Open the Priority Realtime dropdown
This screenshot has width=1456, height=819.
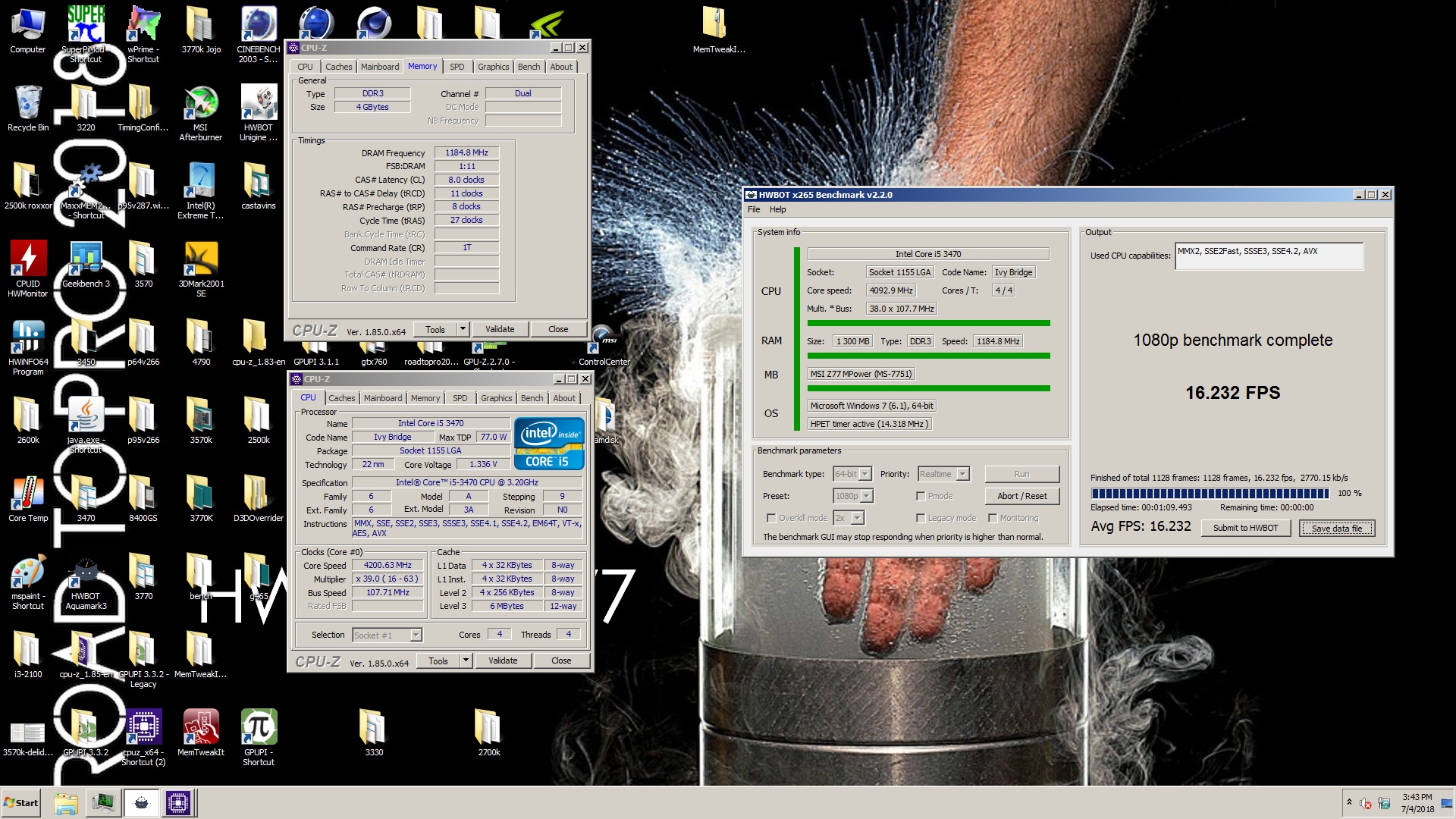(943, 474)
